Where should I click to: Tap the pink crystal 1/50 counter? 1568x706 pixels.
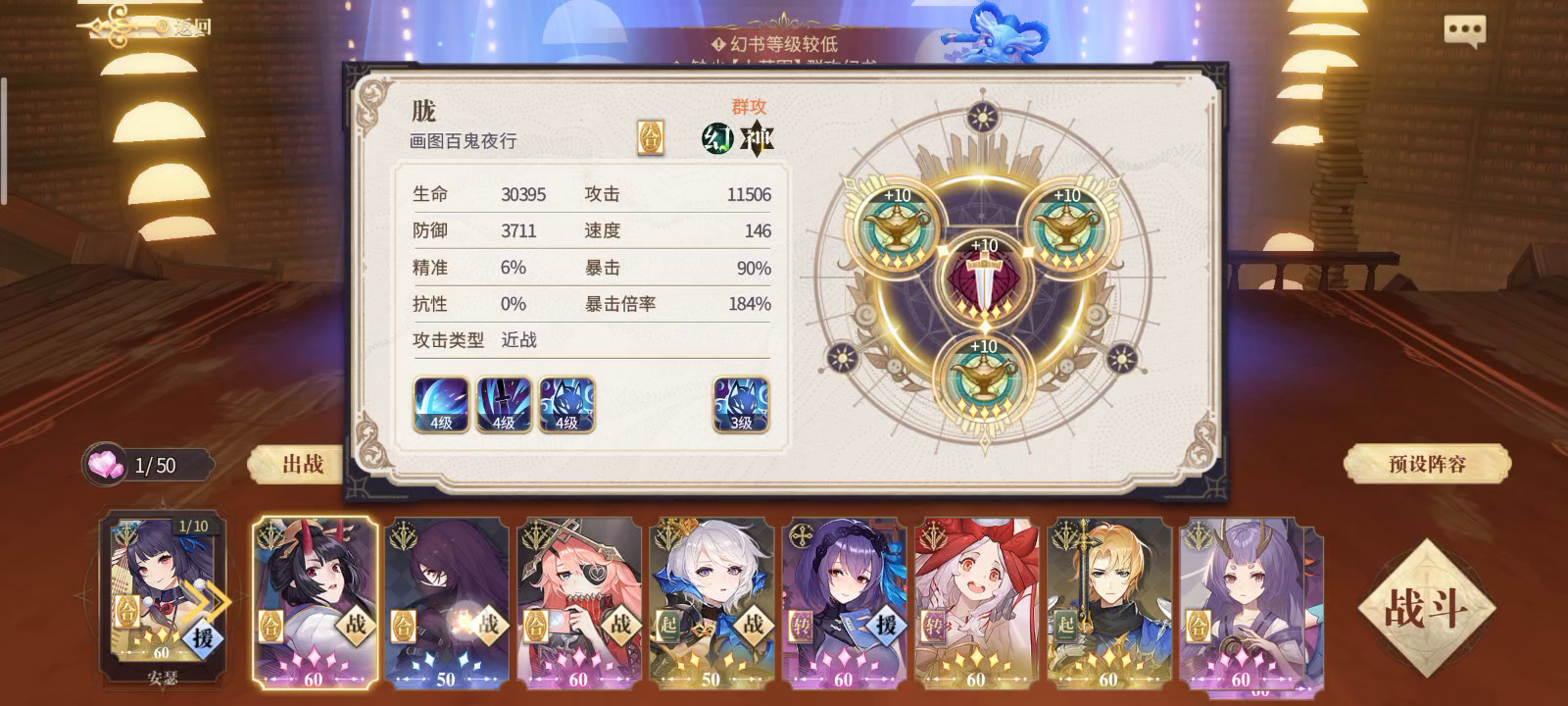[x=149, y=465]
